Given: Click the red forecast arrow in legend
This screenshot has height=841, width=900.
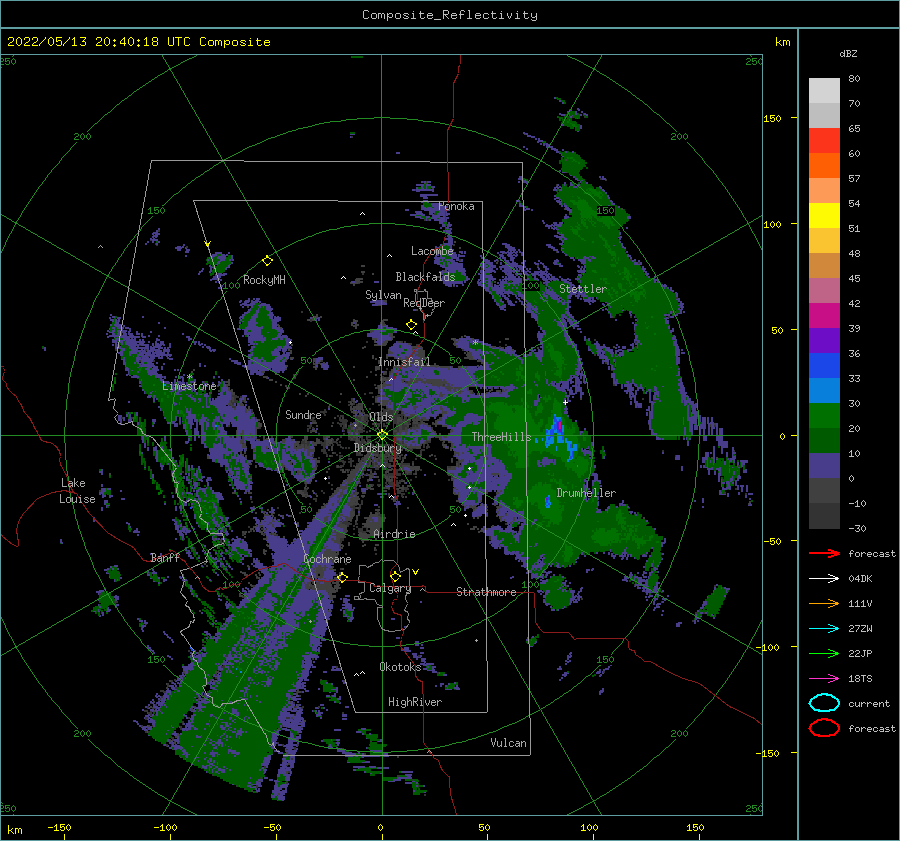Looking at the screenshot, I should (824, 553).
